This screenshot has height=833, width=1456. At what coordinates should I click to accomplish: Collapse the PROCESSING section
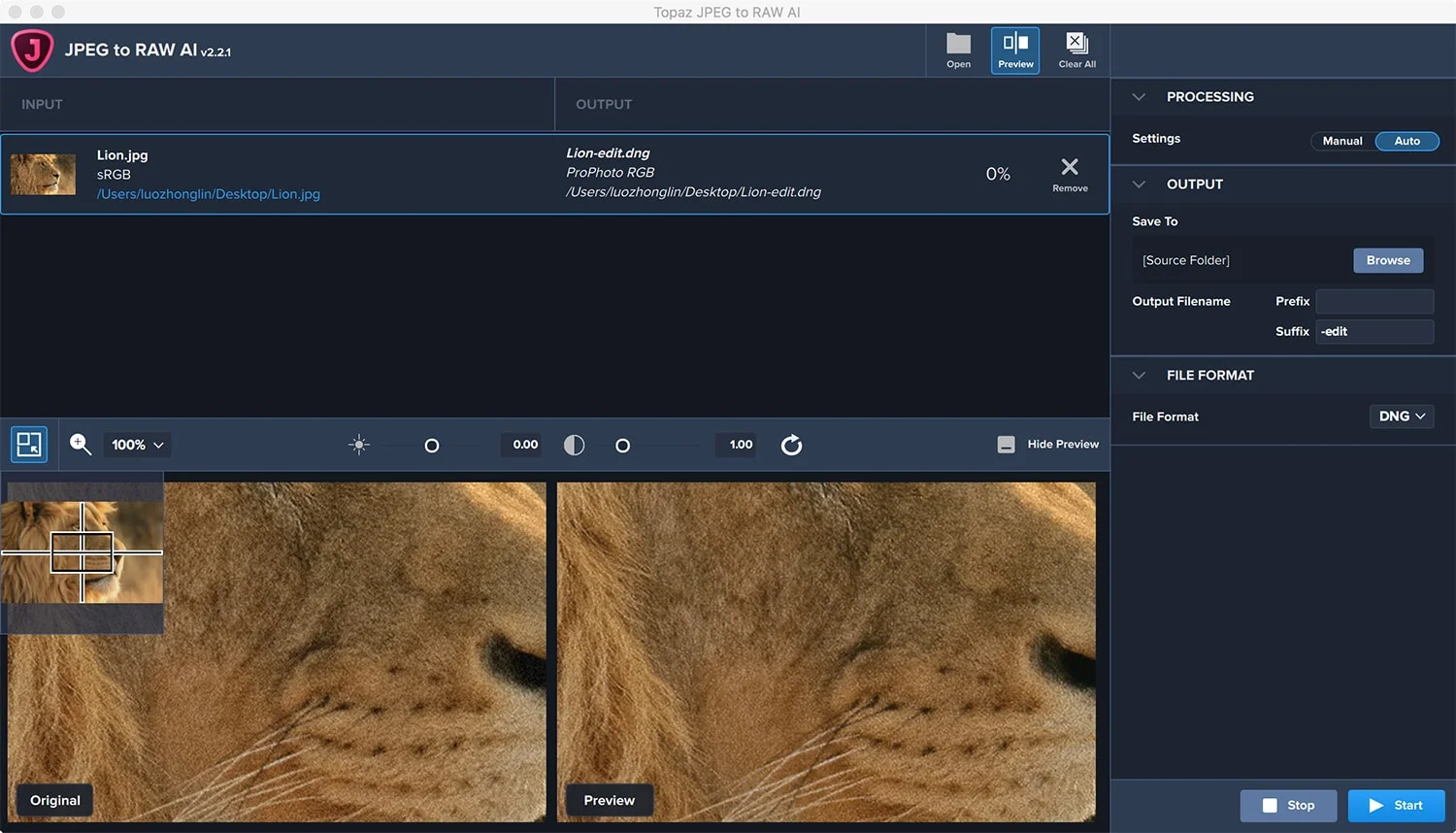1140,97
